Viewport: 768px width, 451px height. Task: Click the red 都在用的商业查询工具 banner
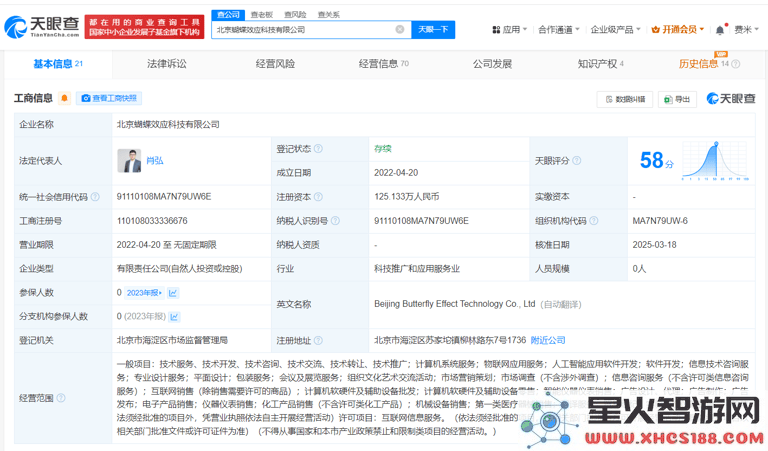144,27
